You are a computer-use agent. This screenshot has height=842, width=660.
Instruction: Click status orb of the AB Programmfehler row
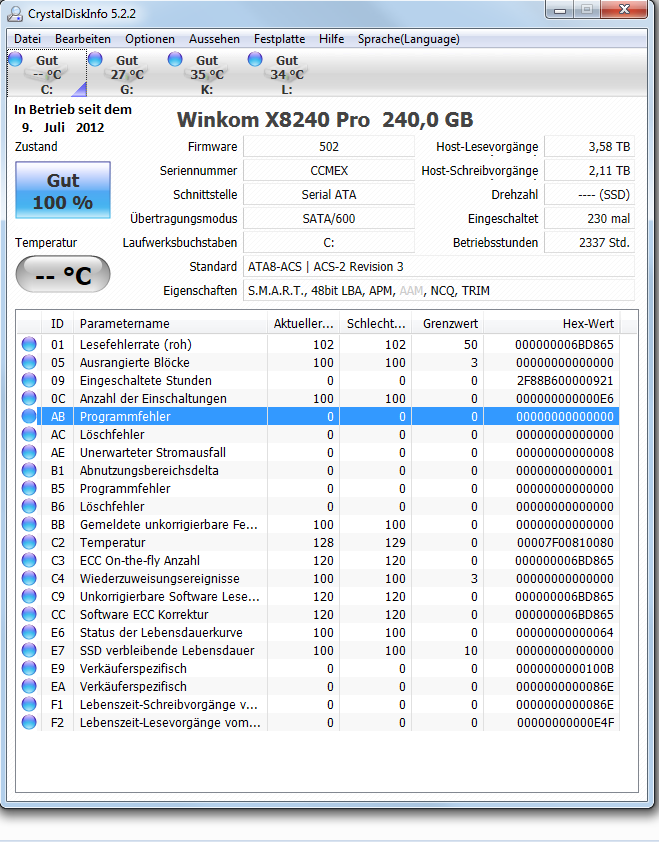pos(29,416)
